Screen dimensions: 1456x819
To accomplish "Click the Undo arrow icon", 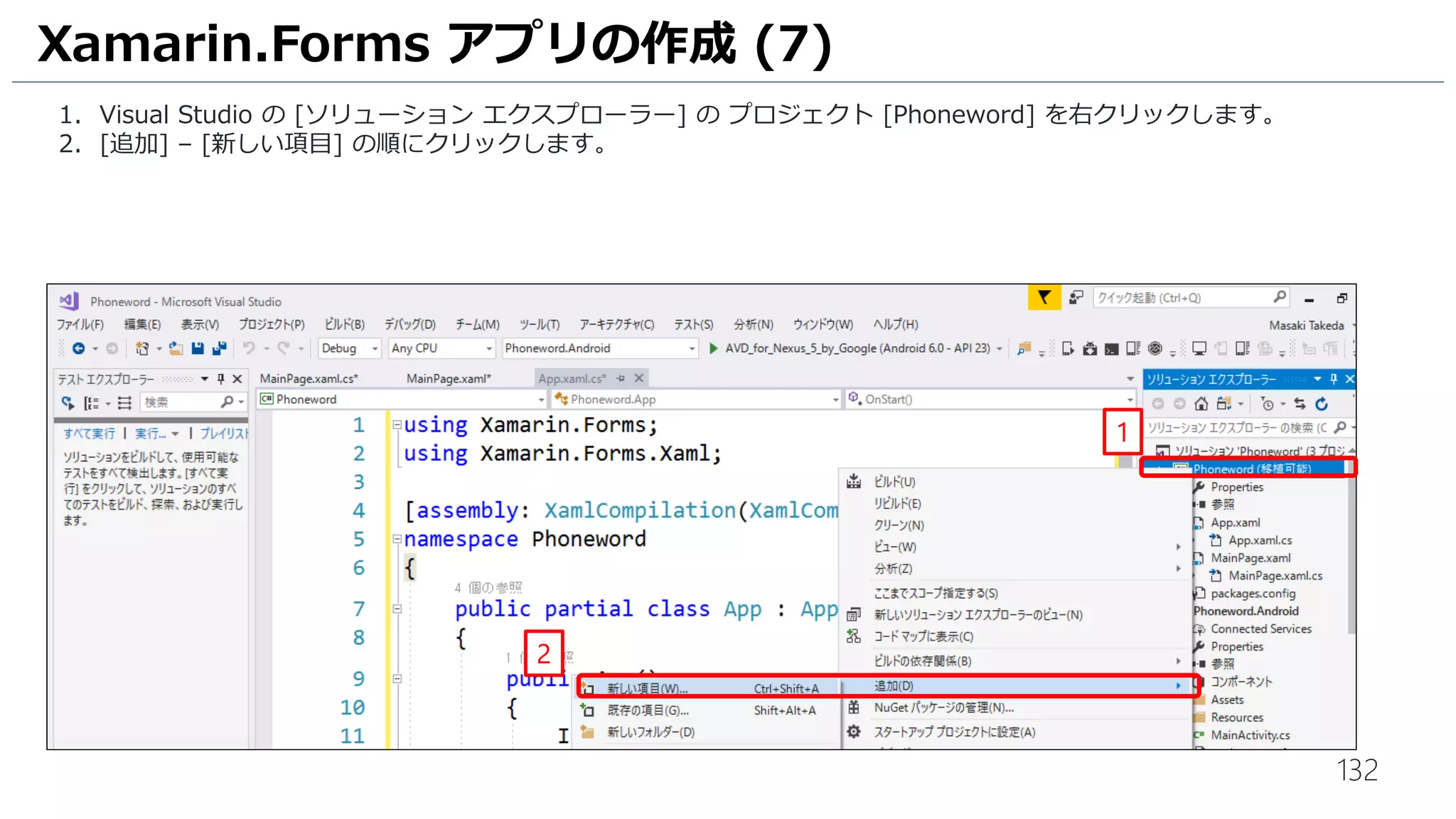I will 249,348.
